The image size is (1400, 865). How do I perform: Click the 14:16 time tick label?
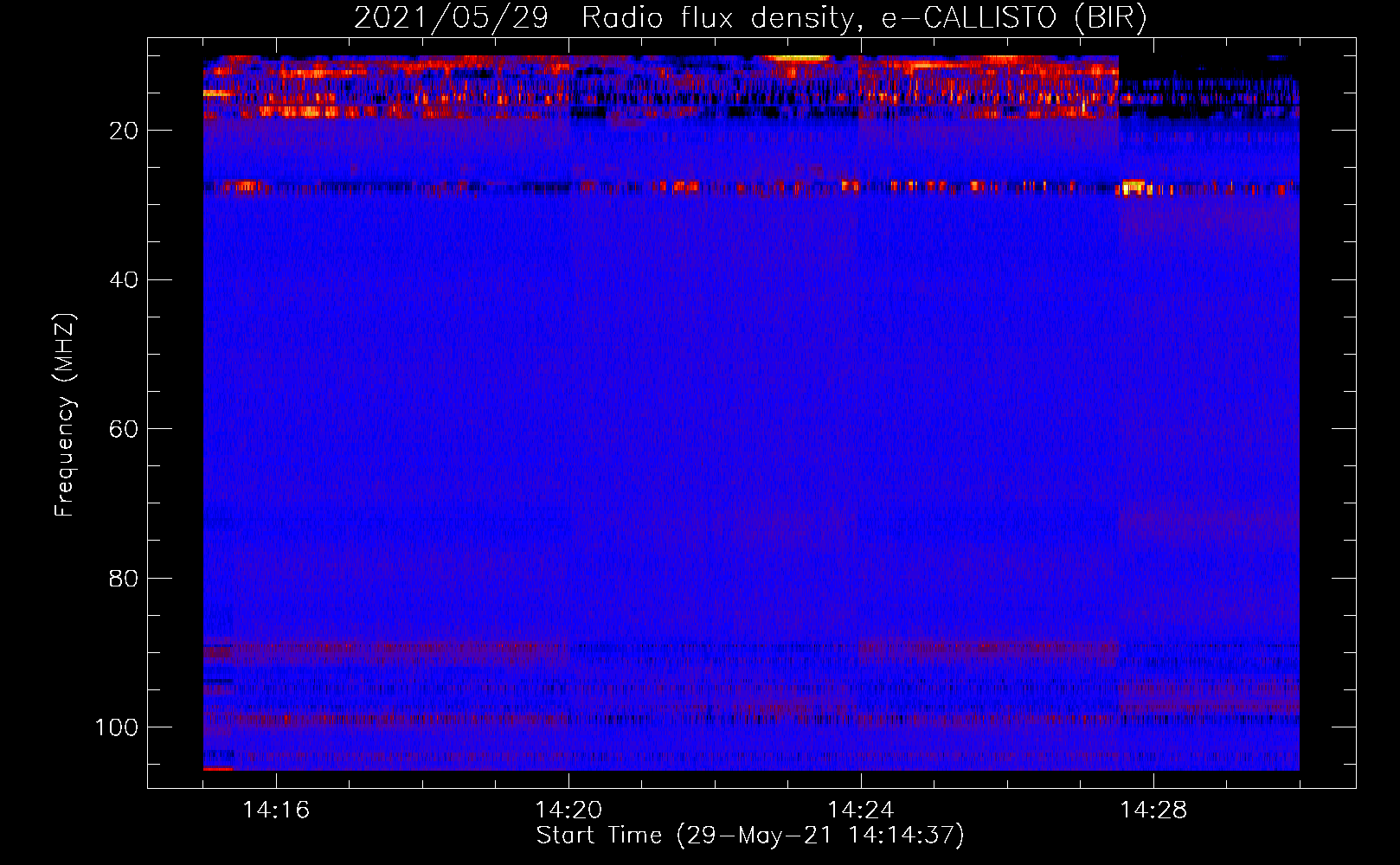pyautogui.click(x=276, y=811)
